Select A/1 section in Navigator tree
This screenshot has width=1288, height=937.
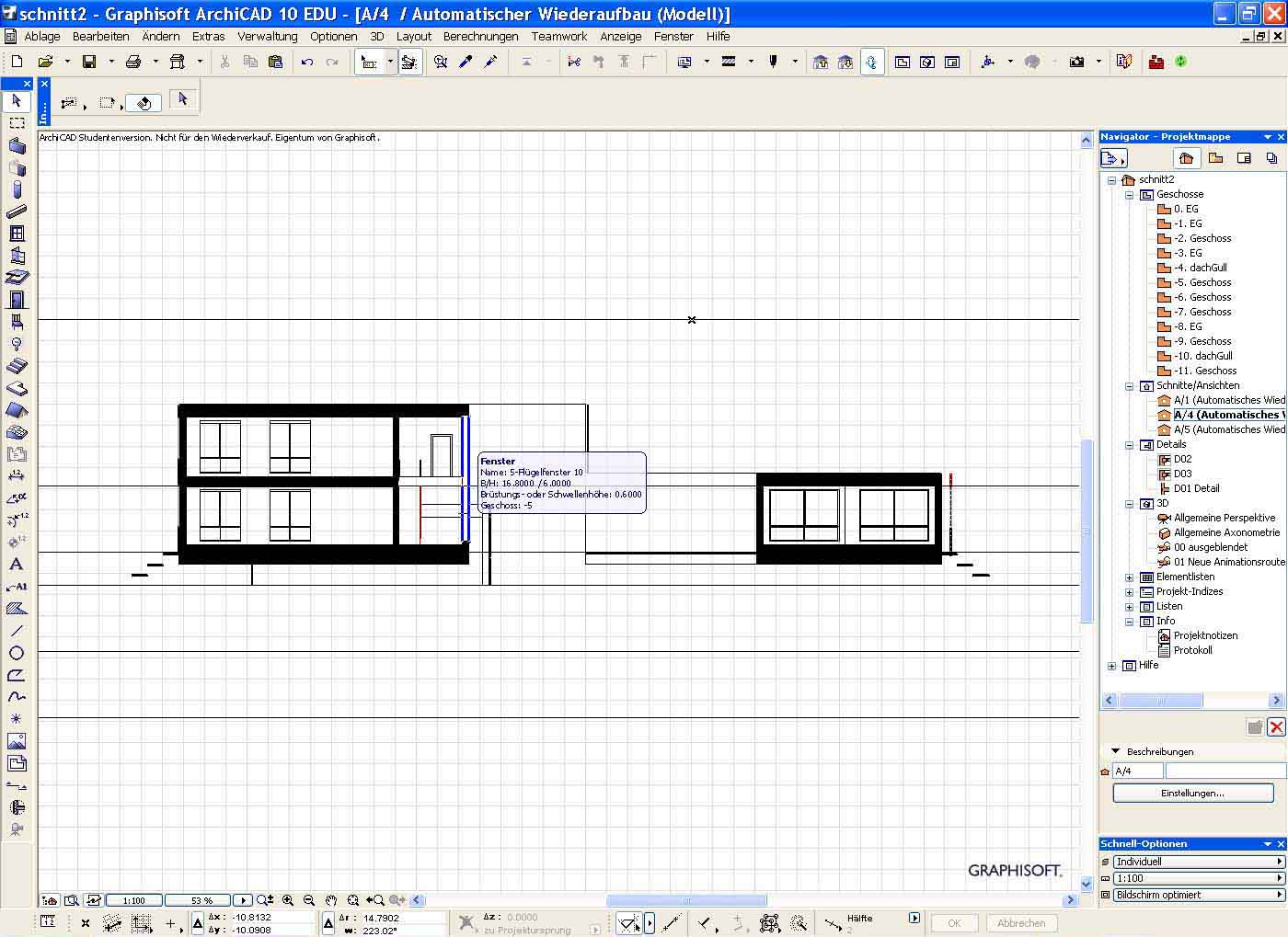[x=1230, y=400]
